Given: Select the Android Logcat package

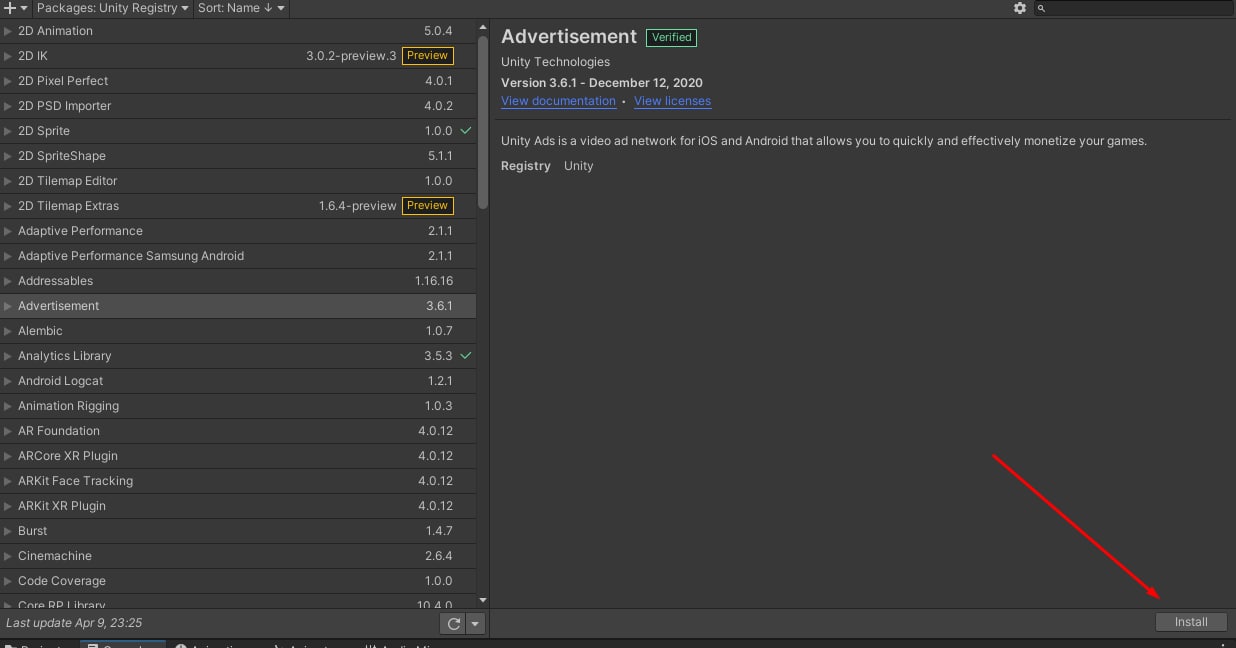Looking at the screenshot, I should [238, 381].
